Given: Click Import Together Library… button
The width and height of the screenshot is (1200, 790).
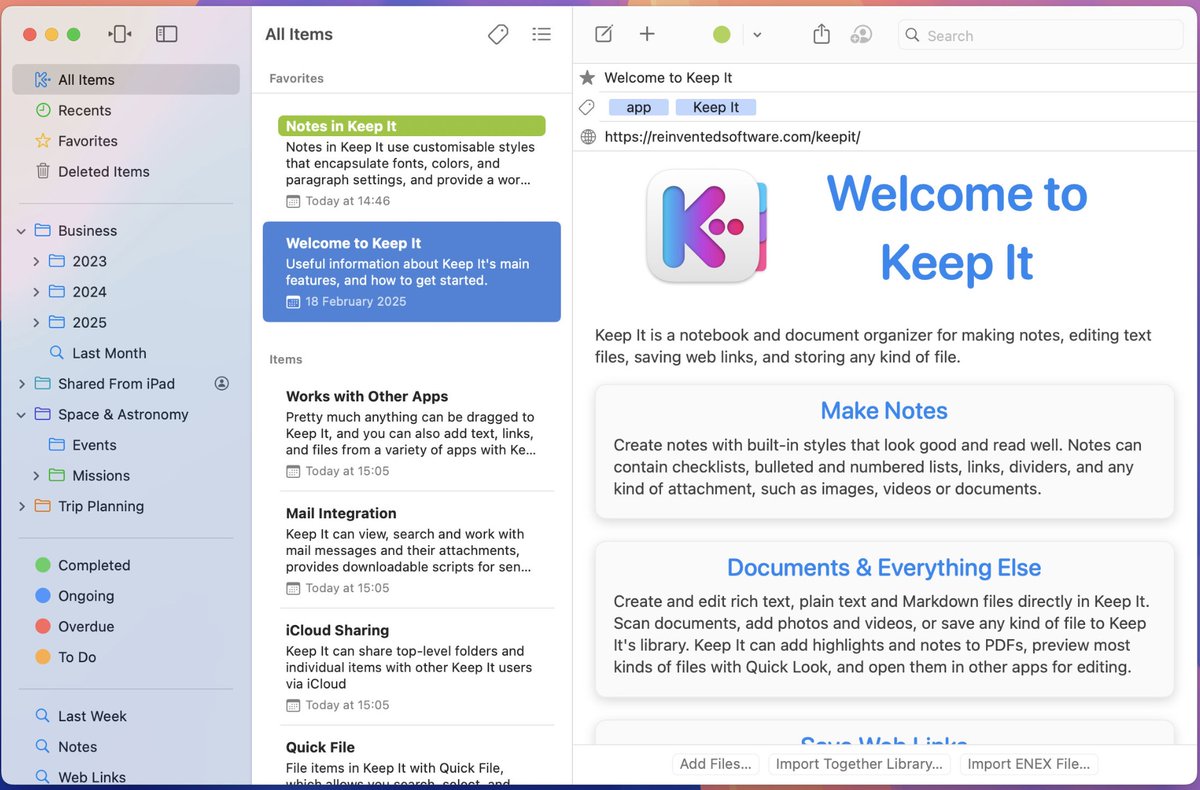Looking at the screenshot, I should (859, 764).
